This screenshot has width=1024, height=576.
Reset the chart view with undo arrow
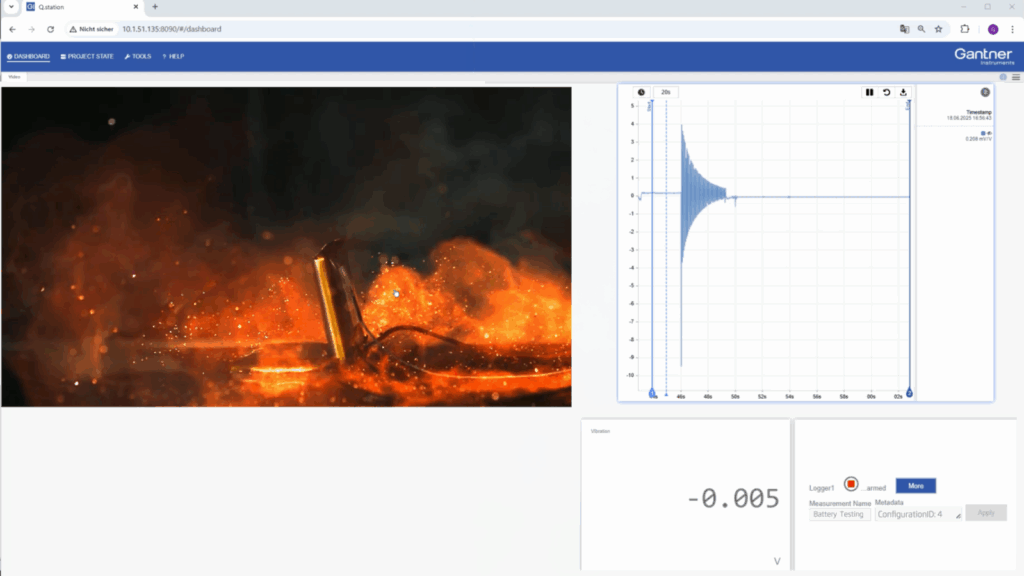coord(886,93)
